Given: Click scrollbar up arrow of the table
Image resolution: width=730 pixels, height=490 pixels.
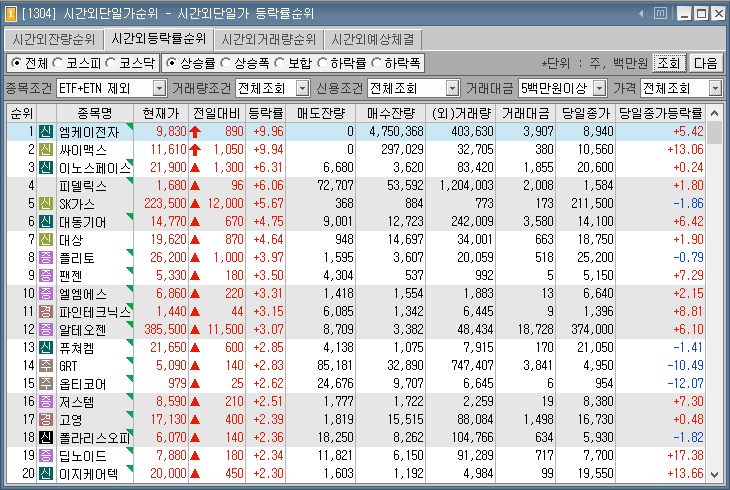Looking at the screenshot, I should [x=715, y=113].
